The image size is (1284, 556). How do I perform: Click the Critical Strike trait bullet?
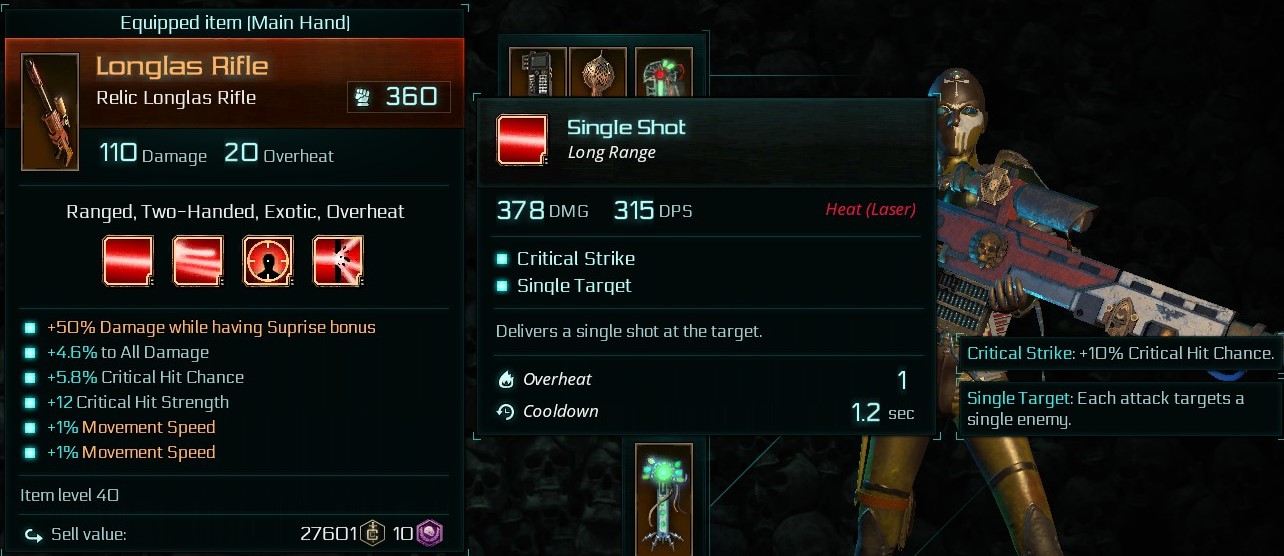click(x=503, y=259)
